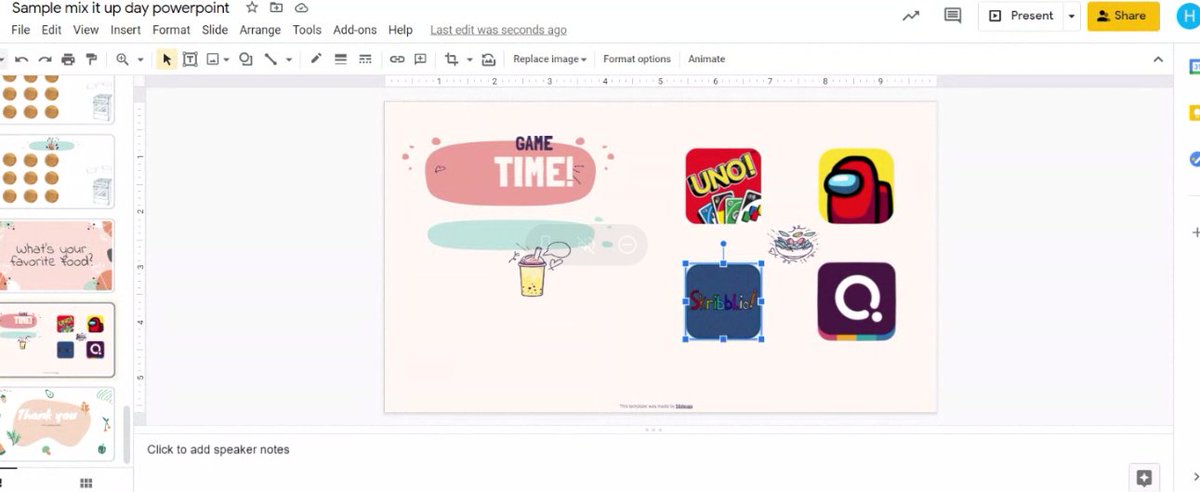1200x492 pixels.
Task: Collapse the menus with the up chevron
Action: (1158, 59)
